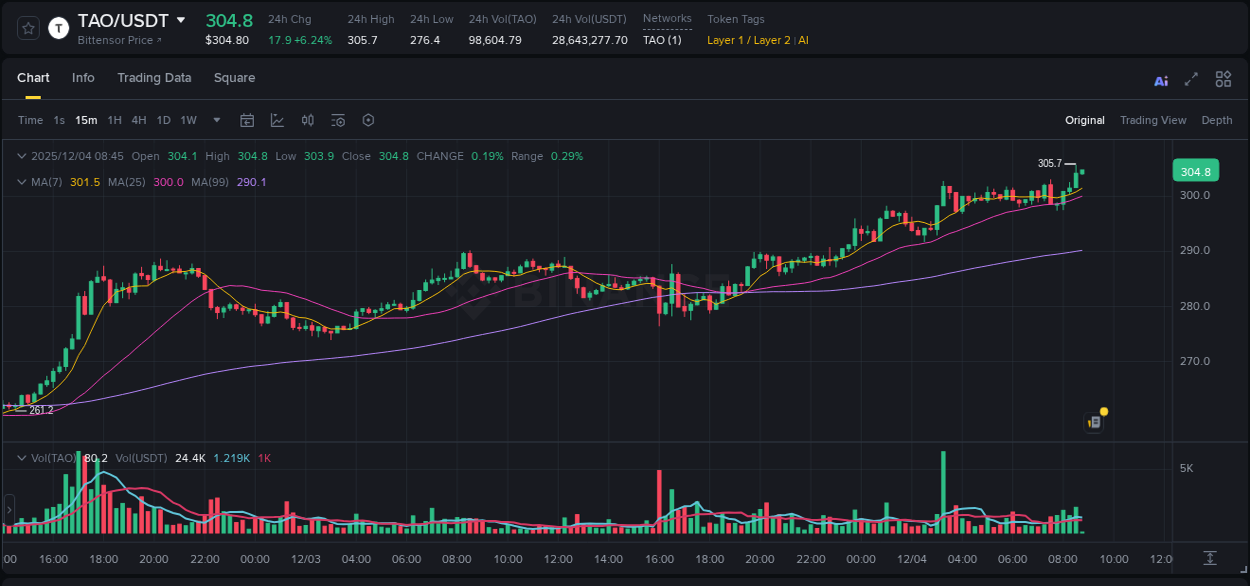1250x586 pixels.
Task: Expand the chart to fullscreen
Action: 1189,78
